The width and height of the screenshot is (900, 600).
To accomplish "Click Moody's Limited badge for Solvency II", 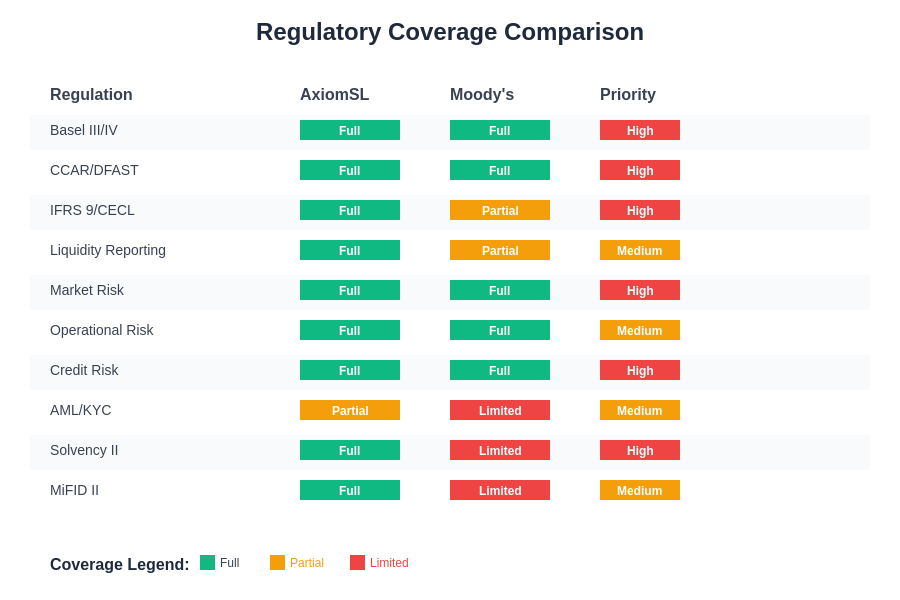I will (x=500, y=450).
